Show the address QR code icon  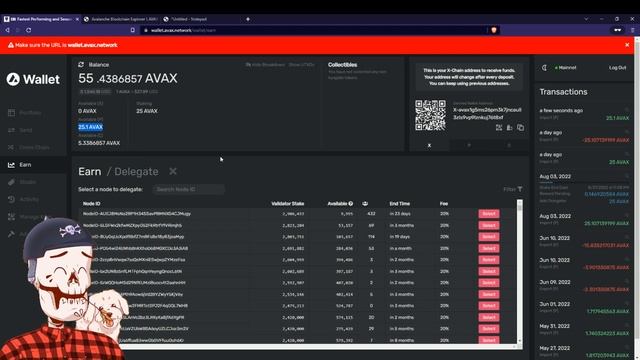[x=499, y=127]
